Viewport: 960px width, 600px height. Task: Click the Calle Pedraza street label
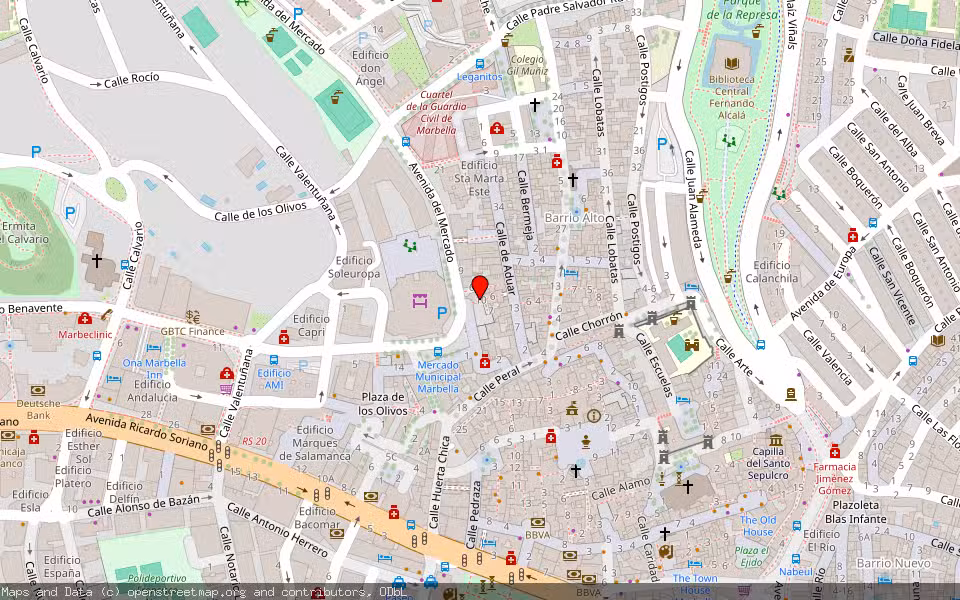pyautogui.click(x=474, y=514)
